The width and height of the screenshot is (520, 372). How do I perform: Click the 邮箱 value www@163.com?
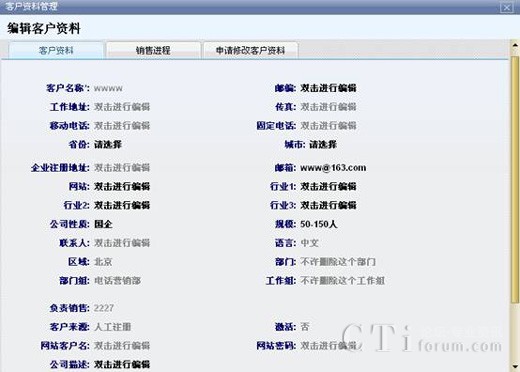(333, 168)
